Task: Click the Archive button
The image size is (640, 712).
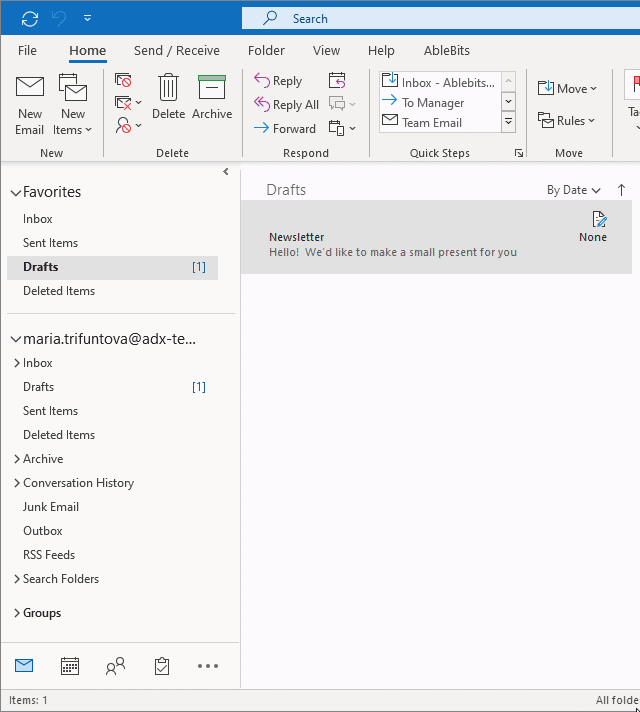Action: 212,97
